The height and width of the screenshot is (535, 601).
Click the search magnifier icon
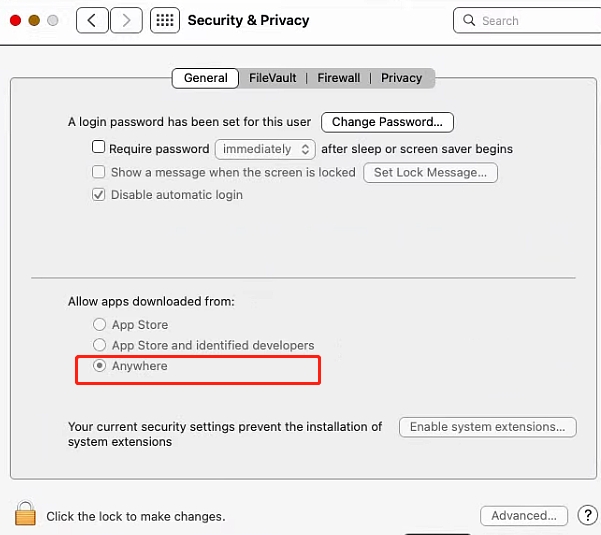(469, 20)
